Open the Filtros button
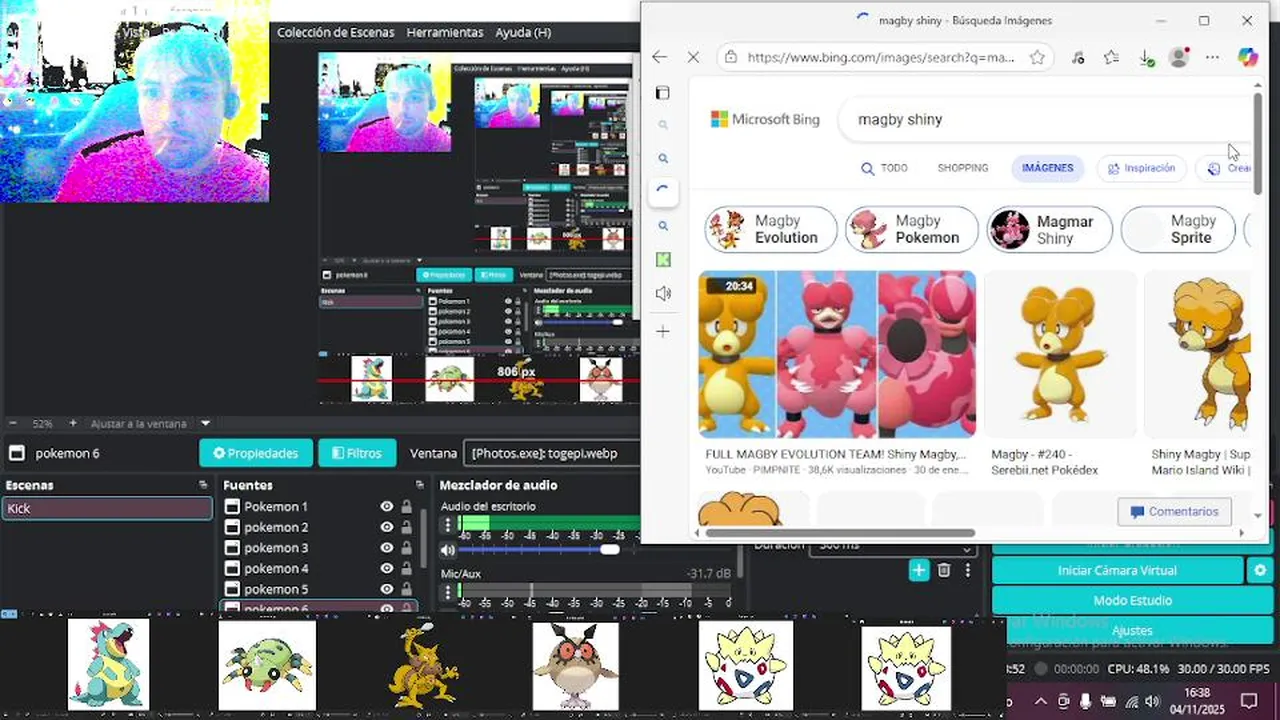The width and height of the screenshot is (1280, 720). coord(357,453)
